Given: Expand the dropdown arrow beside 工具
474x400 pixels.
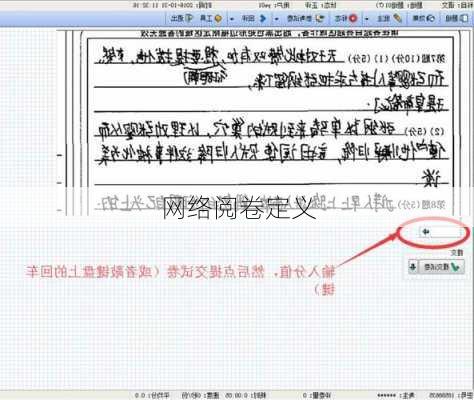Looking at the screenshot, I should (232, 19).
